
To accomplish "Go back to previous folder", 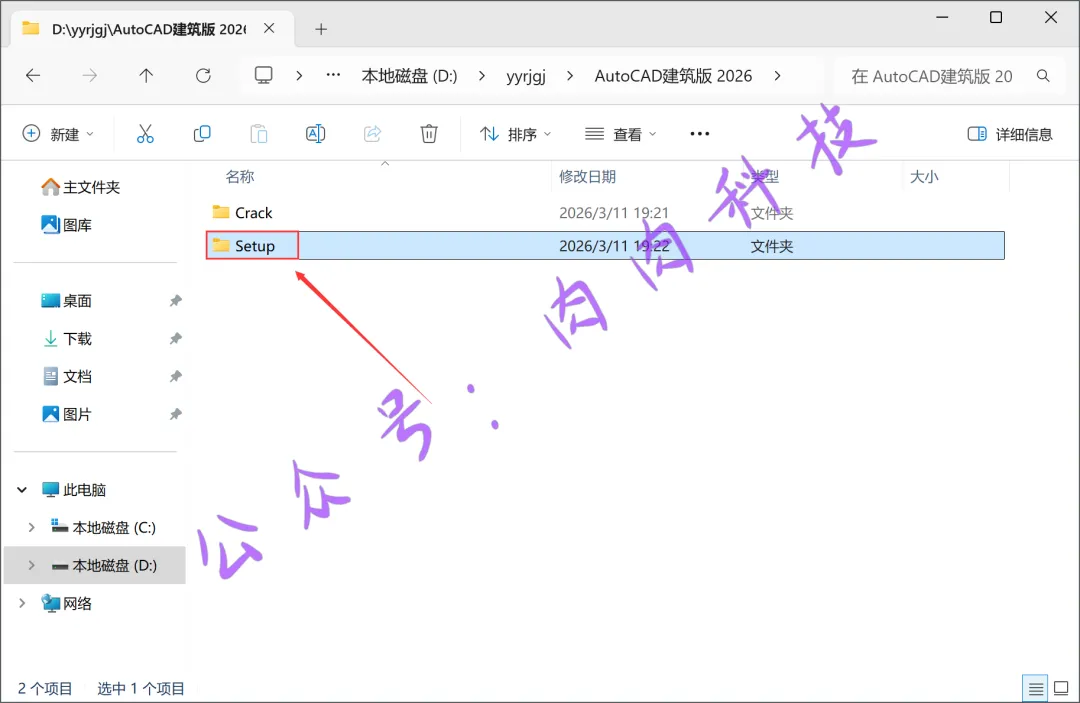I will click(33, 76).
